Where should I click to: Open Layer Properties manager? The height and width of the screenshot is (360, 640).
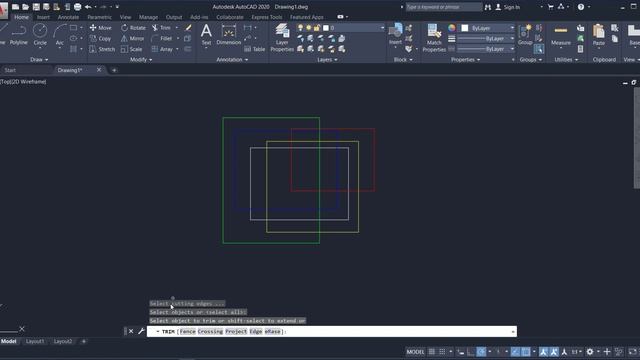click(x=282, y=38)
